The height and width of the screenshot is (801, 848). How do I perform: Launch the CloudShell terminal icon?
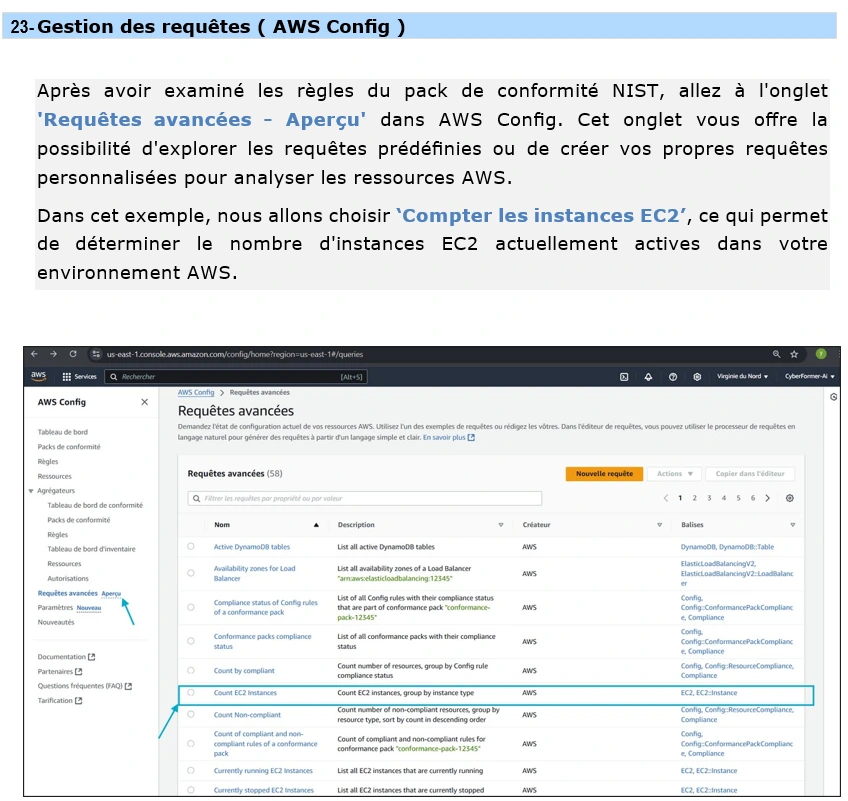[x=624, y=377]
